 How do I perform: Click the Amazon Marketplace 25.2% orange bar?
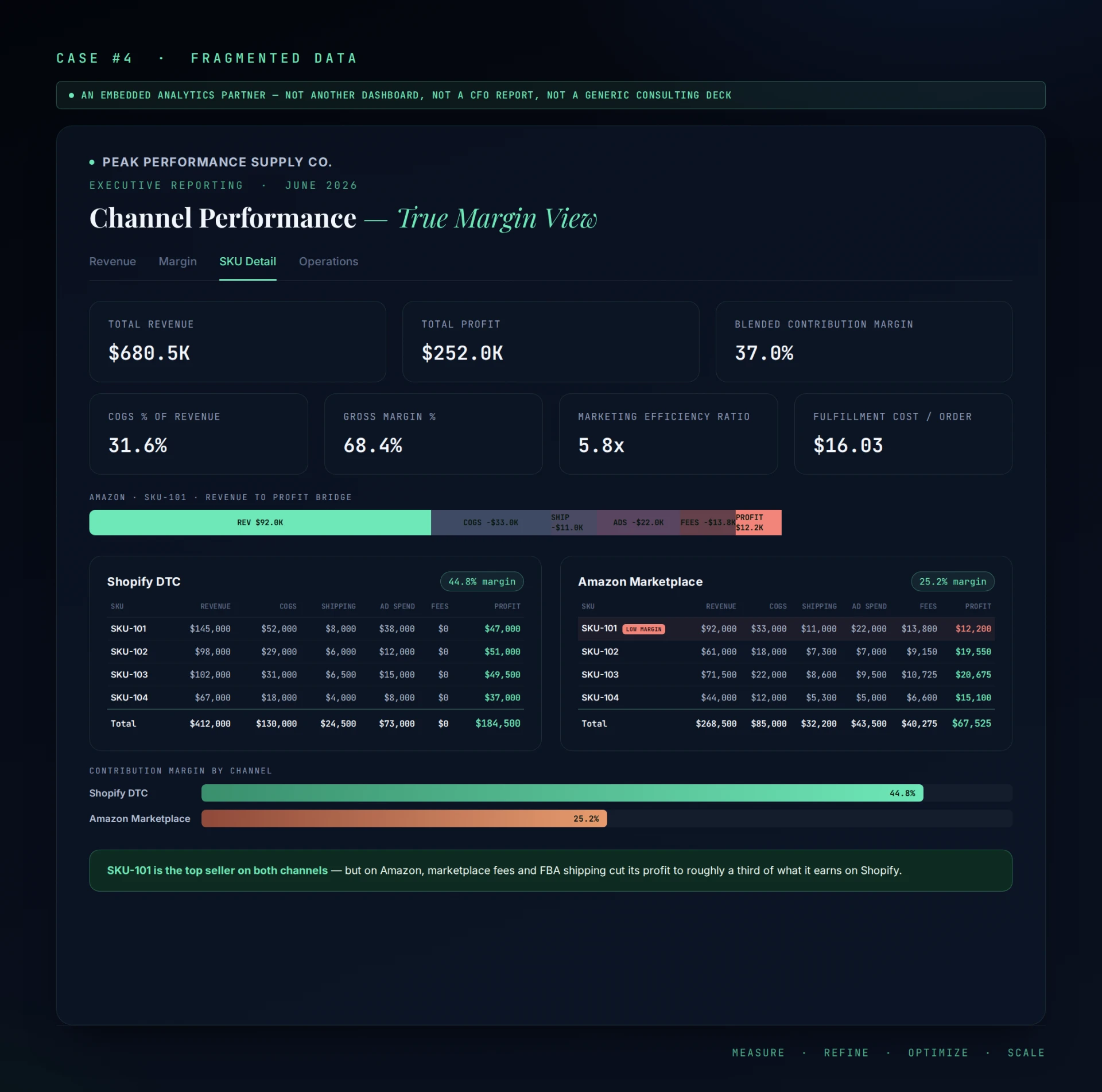pyautogui.click(x=404, y=819)
